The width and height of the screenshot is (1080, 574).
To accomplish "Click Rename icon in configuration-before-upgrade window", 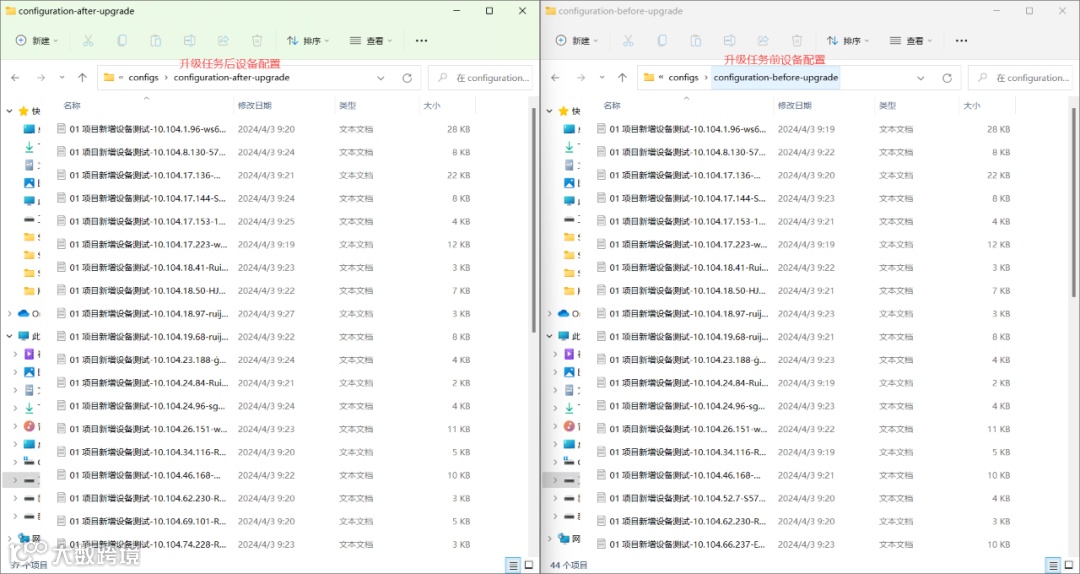I will coord(729,41).
